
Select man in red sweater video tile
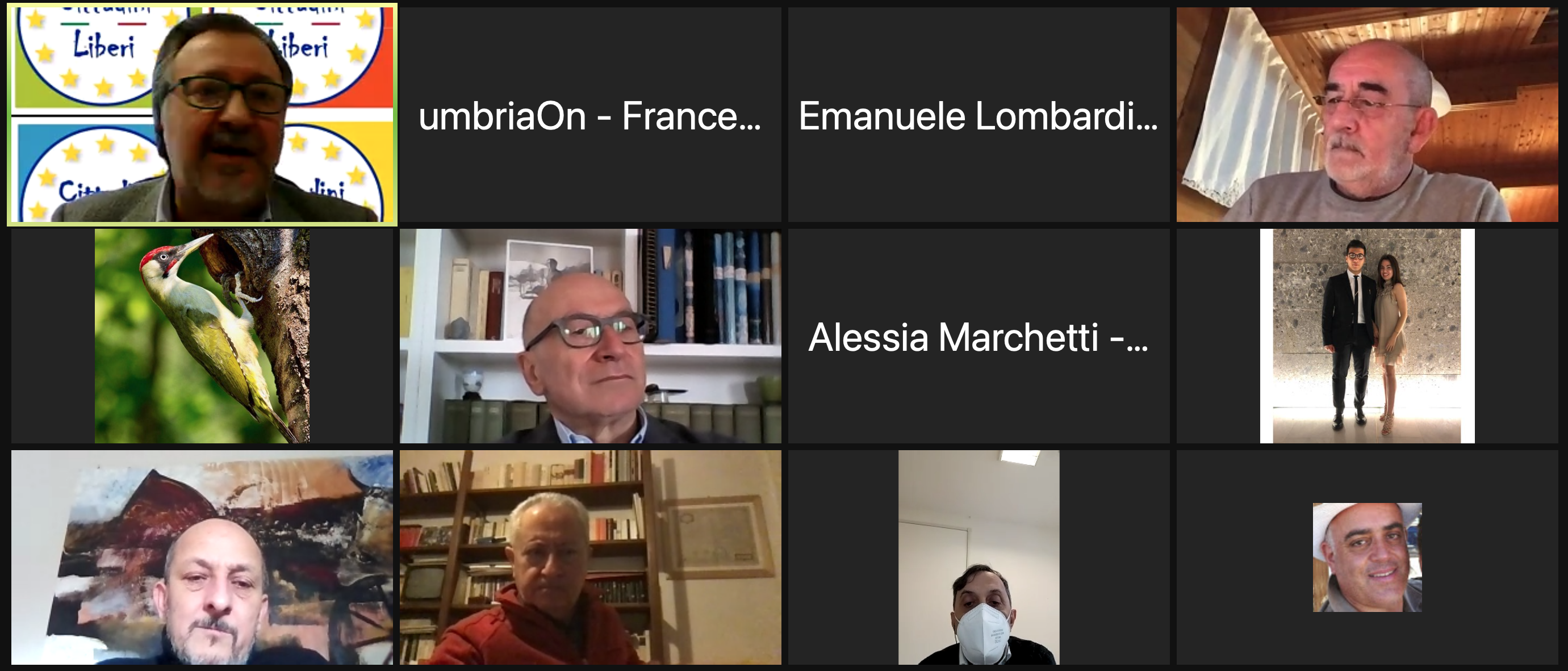[590, 557]
